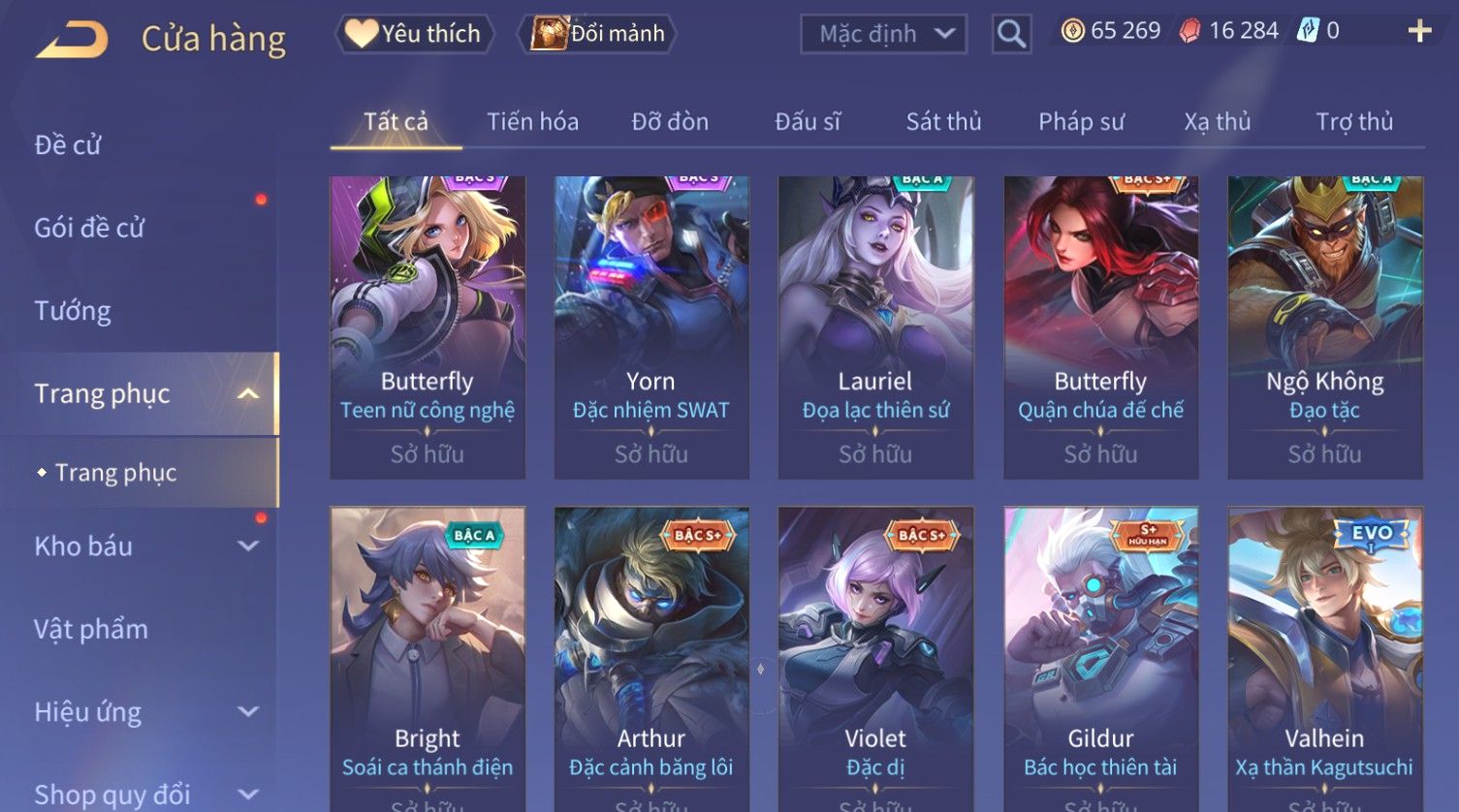Click the blue voucher currency icon
The image size is (1459, 812).
point(1309,31)
